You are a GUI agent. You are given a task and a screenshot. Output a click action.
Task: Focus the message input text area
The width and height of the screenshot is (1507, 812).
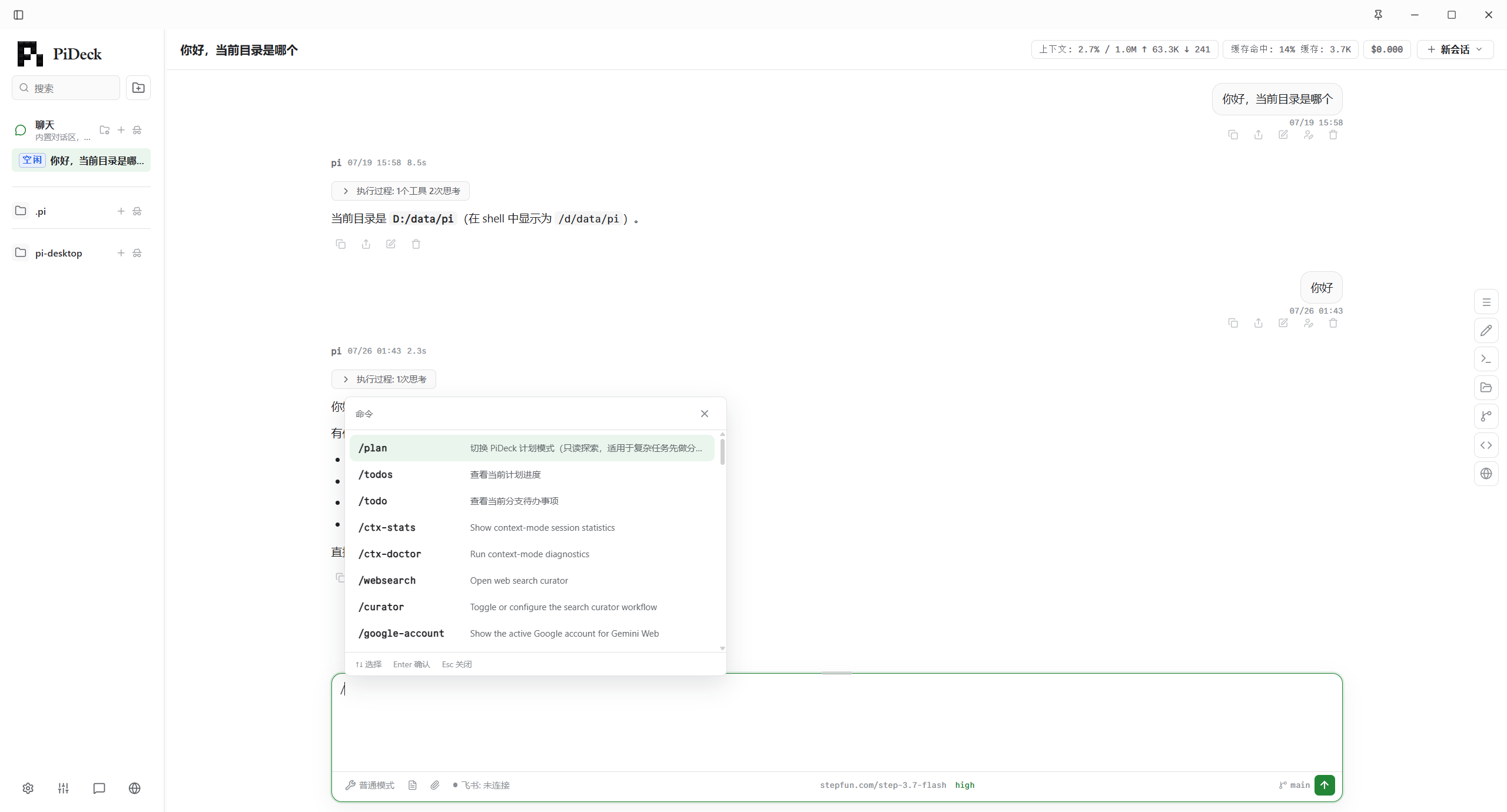pos(837,723)
